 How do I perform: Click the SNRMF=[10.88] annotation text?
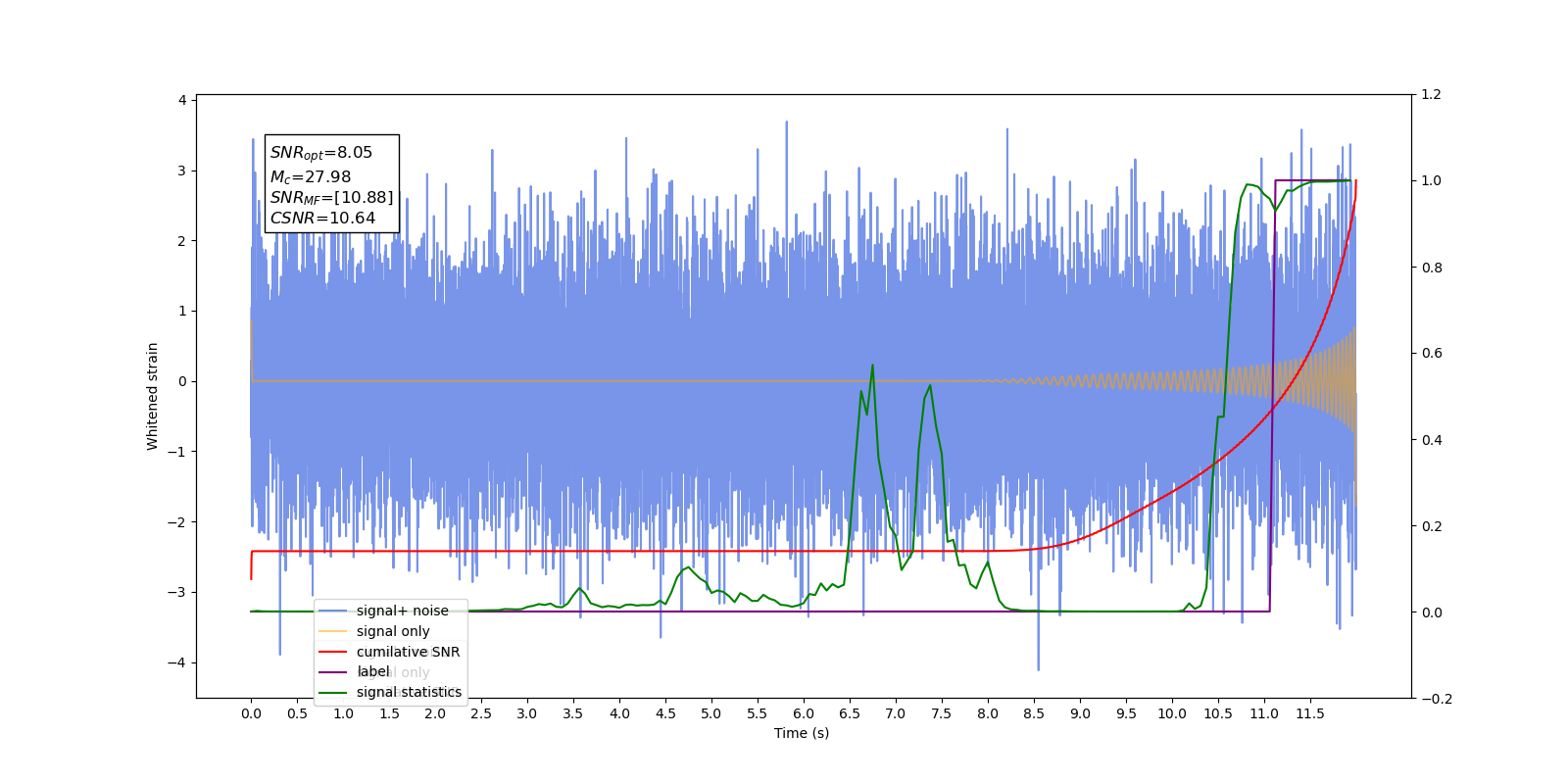pos(331,198)
